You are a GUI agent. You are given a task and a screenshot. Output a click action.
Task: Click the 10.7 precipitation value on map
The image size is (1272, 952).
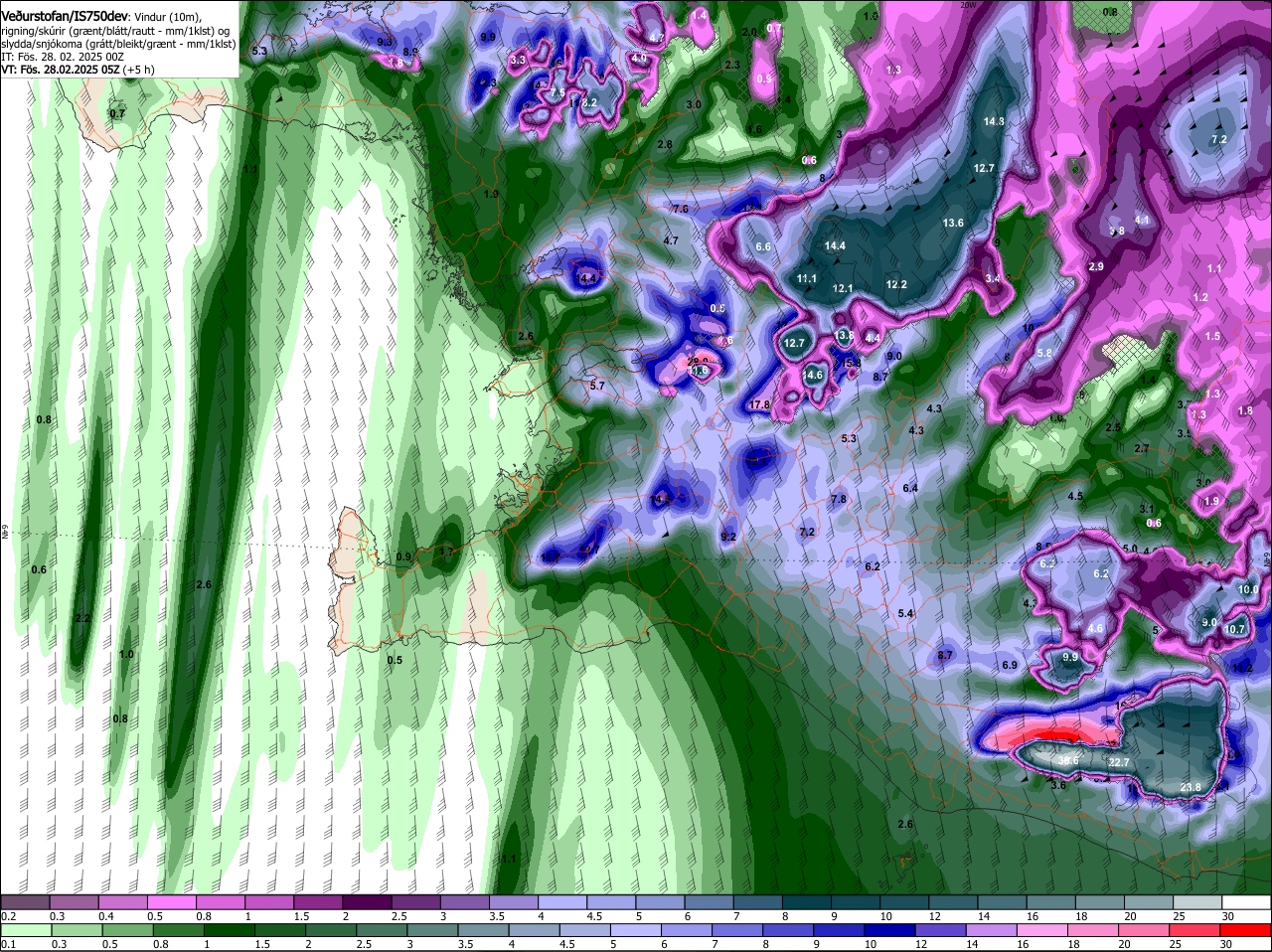tap(1234, 628)
